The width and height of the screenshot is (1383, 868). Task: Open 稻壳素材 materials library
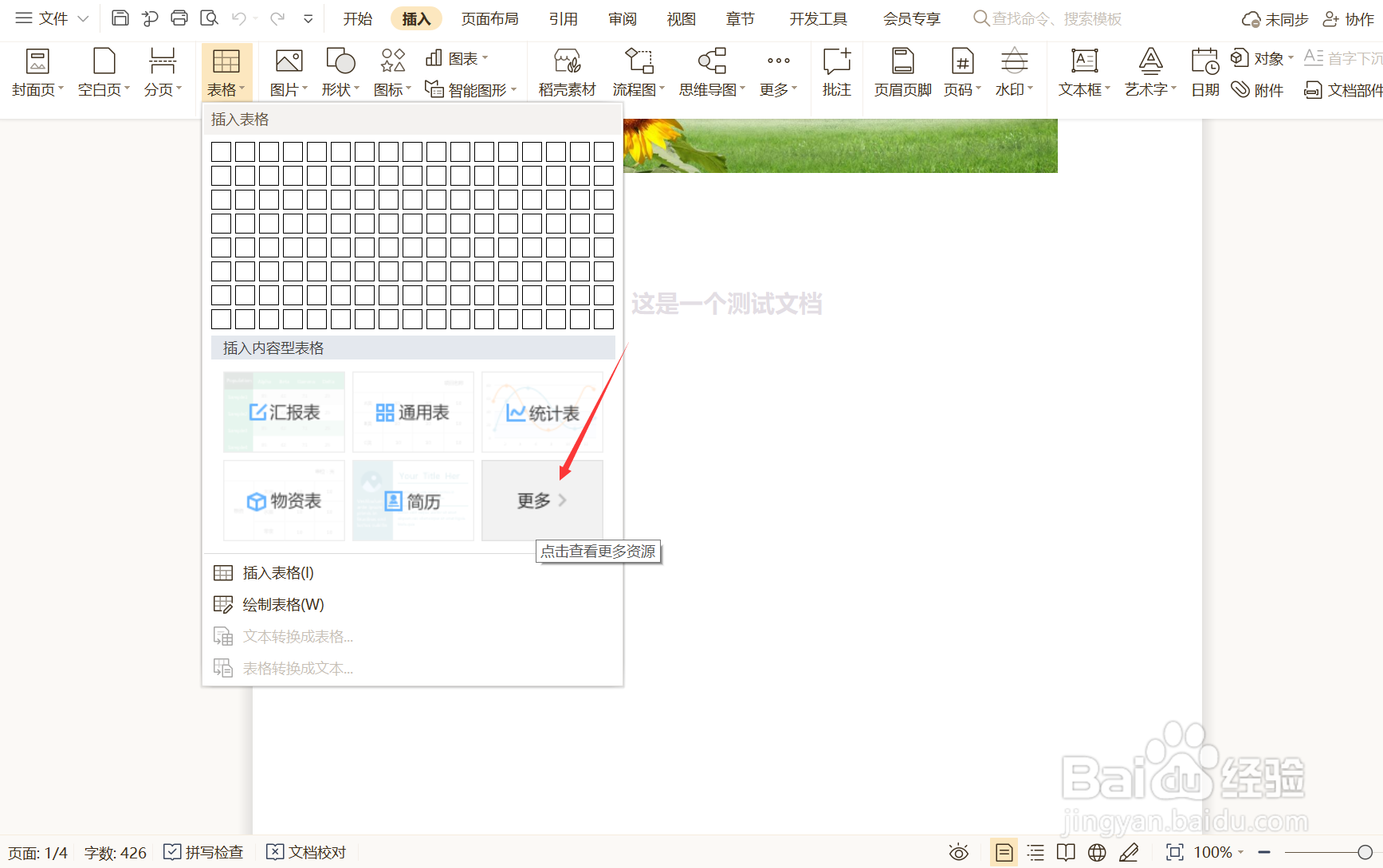tap(566, 72)
